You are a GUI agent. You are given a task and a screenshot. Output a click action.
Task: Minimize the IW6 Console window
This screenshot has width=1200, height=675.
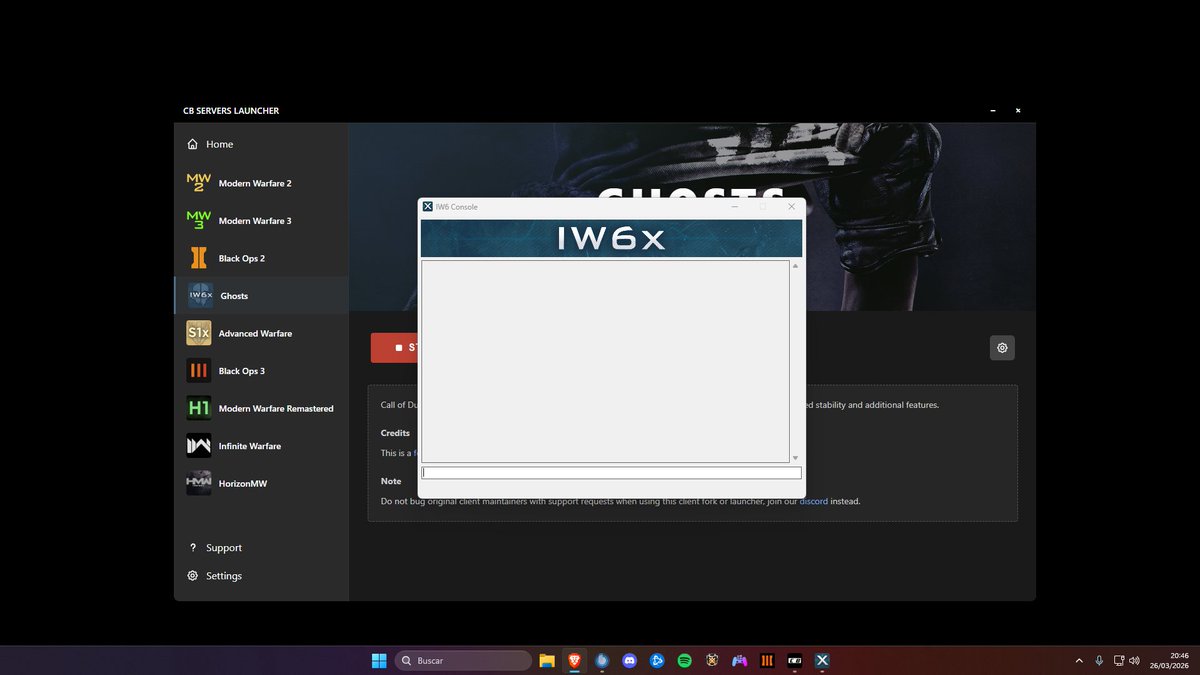point(735,207)
